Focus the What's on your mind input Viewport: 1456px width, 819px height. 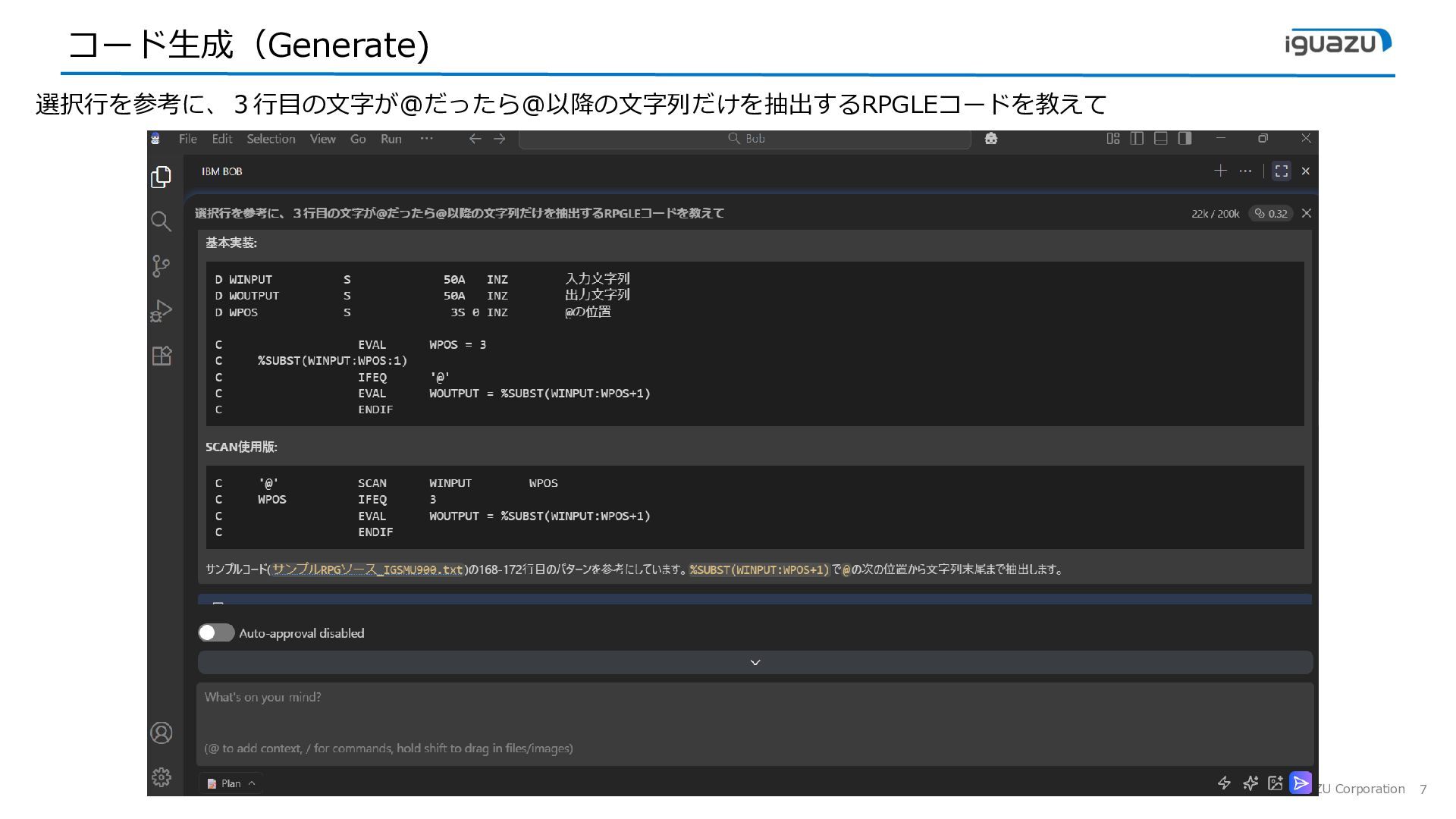[x=755, y=723]
